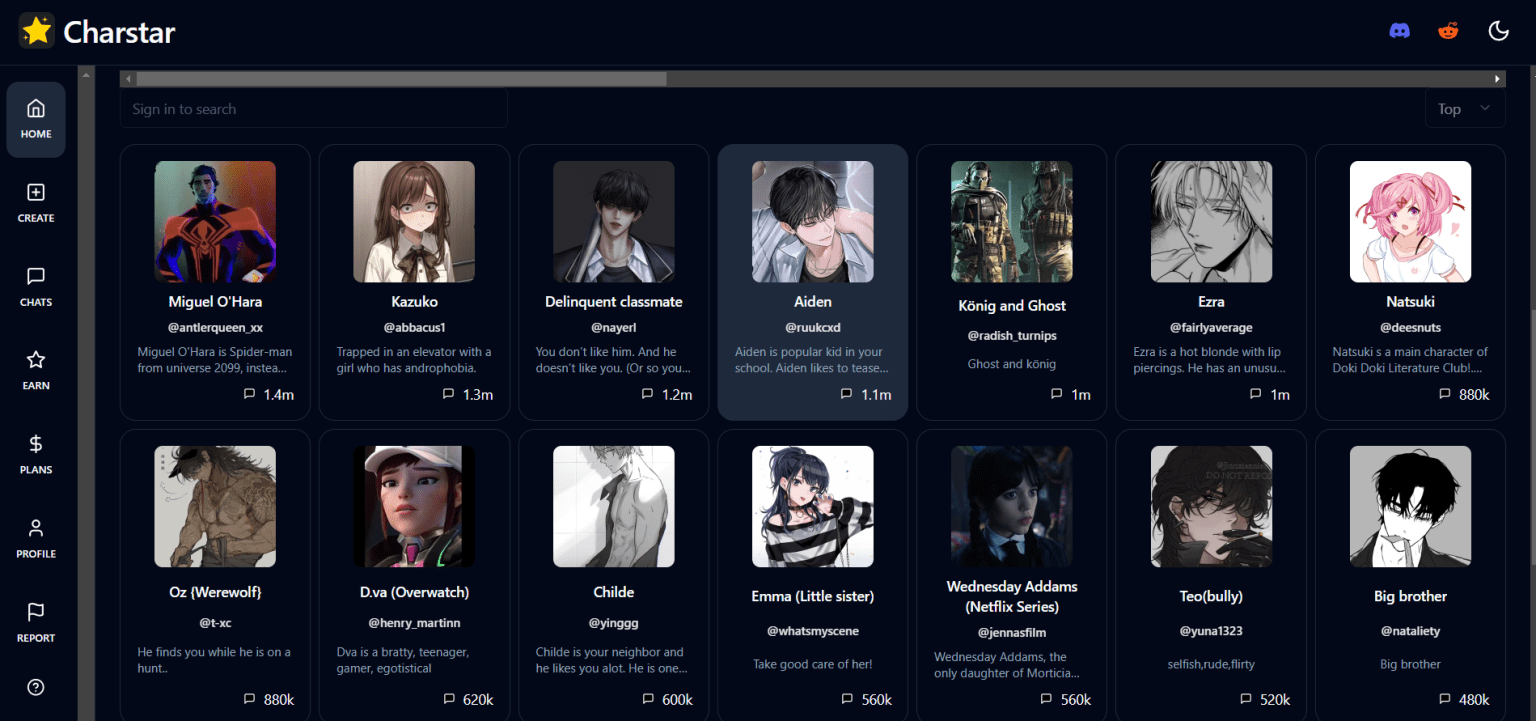Viewport: 1536px width, 721px height.
Task: Open the Top sorting dropdown
Action: [1464, 108]
